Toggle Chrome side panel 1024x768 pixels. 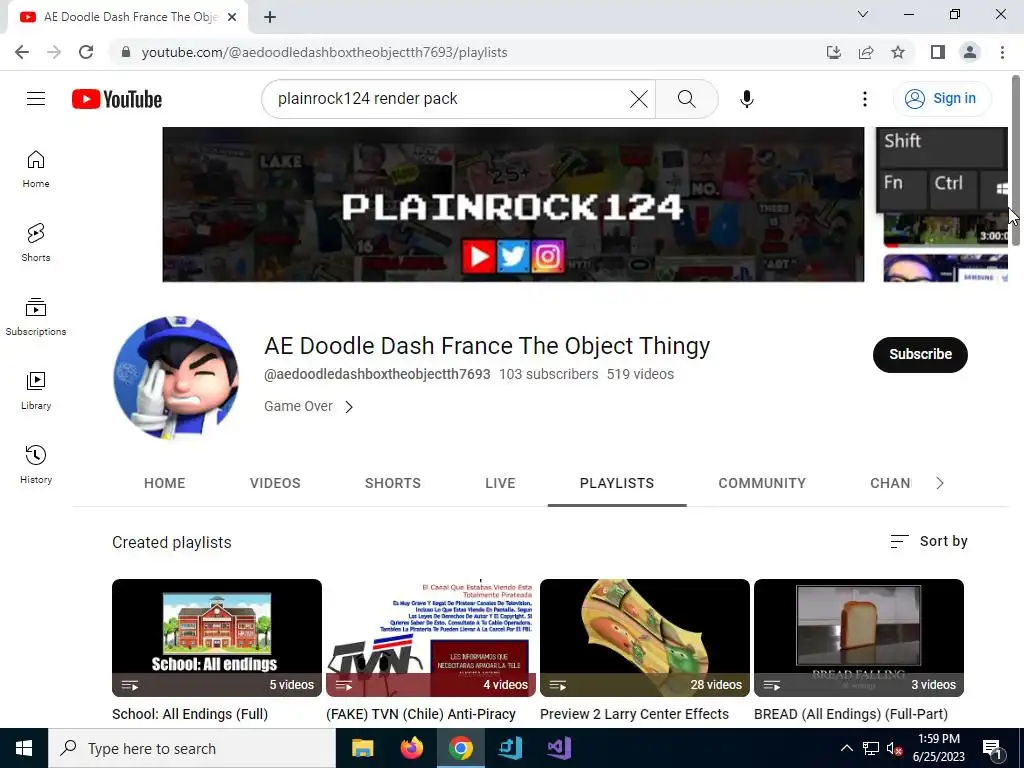(938, 52)
